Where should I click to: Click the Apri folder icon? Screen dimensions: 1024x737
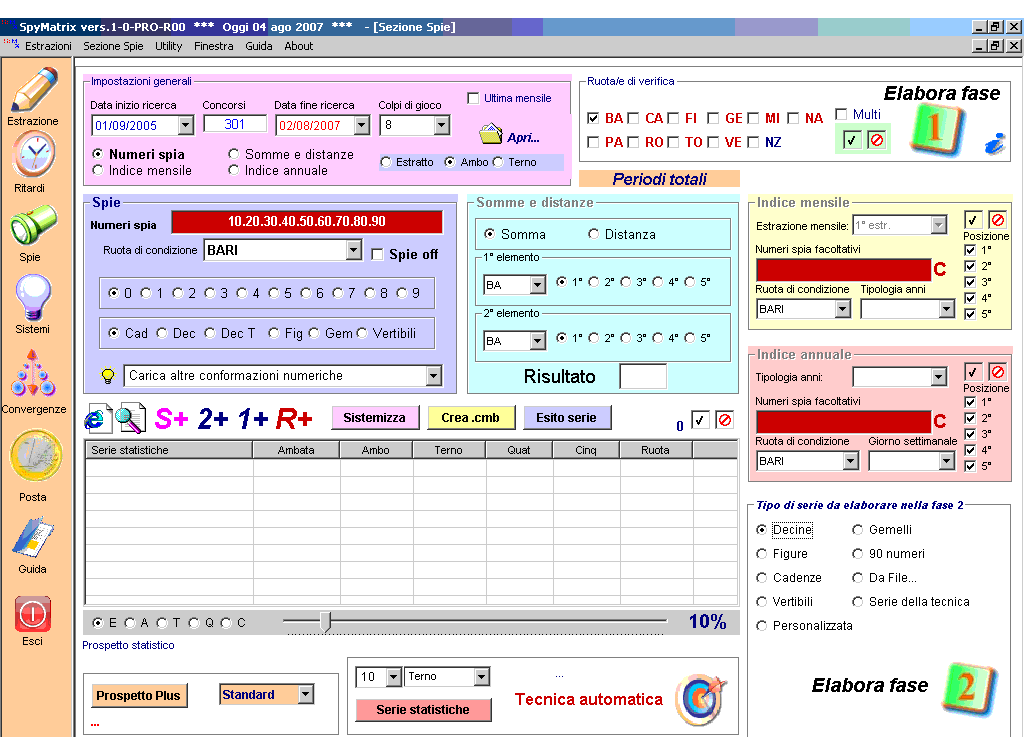pyautogui.click(x=490, y=134)
